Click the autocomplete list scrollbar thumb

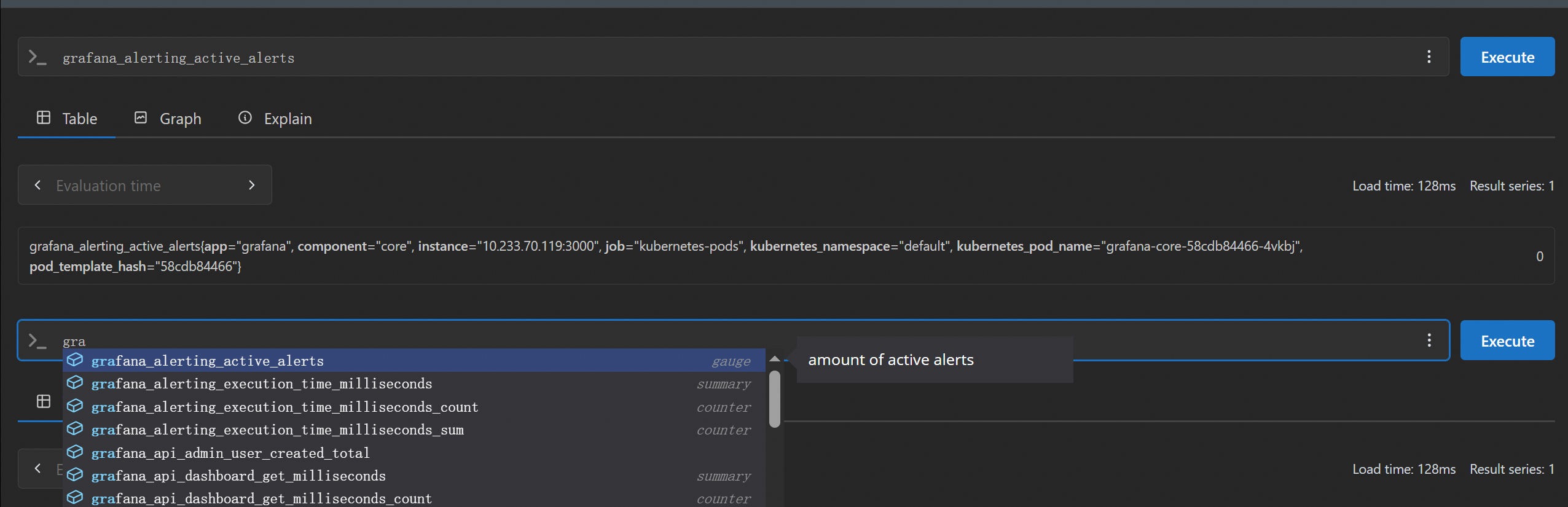tap(775, 399)
